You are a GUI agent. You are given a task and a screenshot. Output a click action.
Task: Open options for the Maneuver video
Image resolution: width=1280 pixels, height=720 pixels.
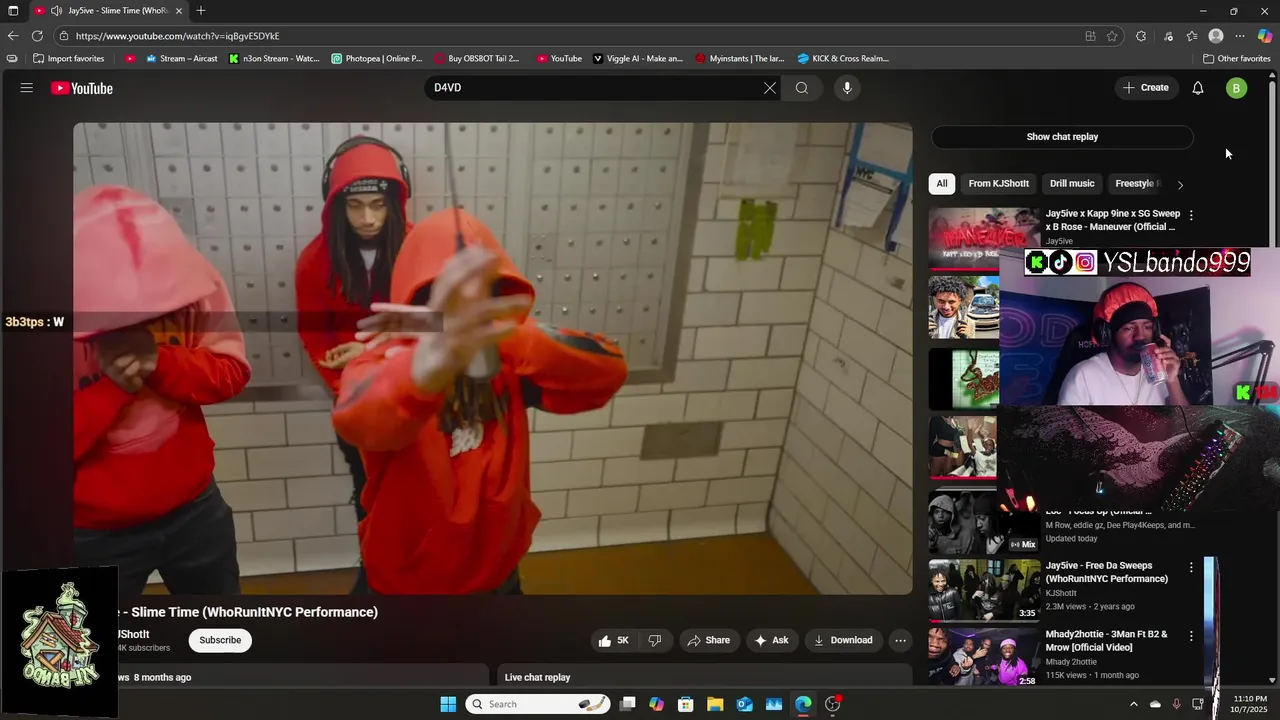click(x=1191, y=215)
